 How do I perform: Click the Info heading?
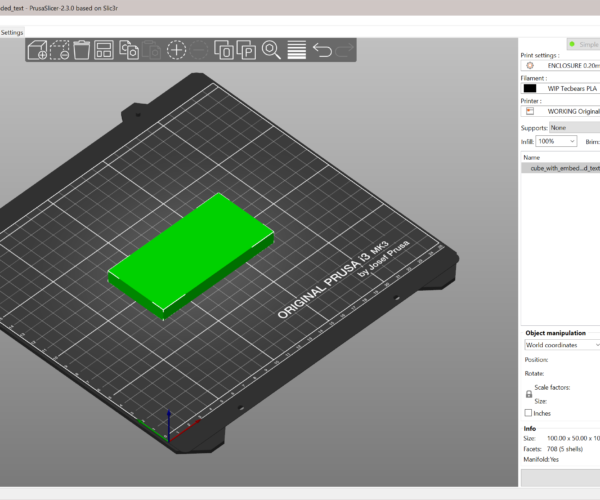(x=530, y=428)
